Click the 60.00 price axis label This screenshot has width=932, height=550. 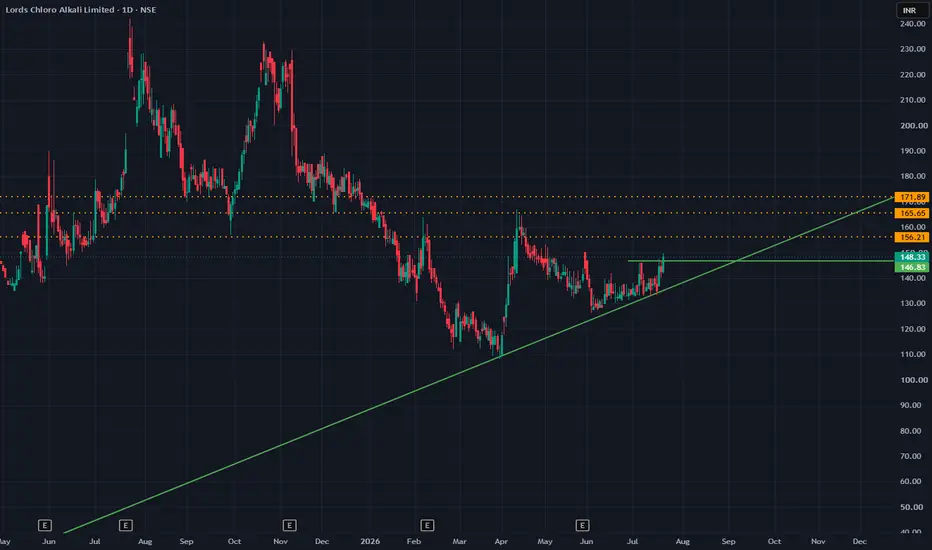coord(913,481)
